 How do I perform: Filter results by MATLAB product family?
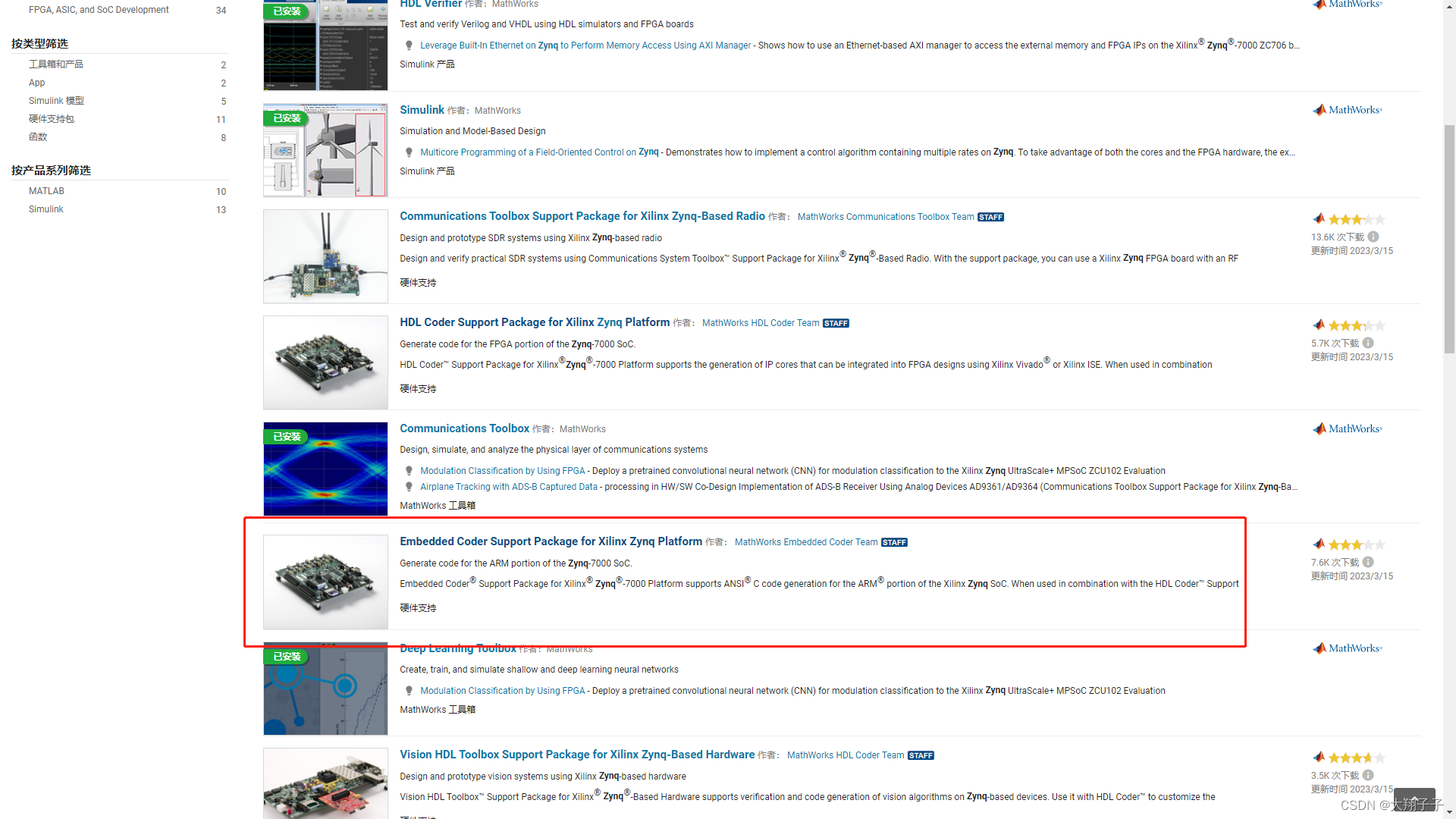pyautogui.click(x=45, y=190)
